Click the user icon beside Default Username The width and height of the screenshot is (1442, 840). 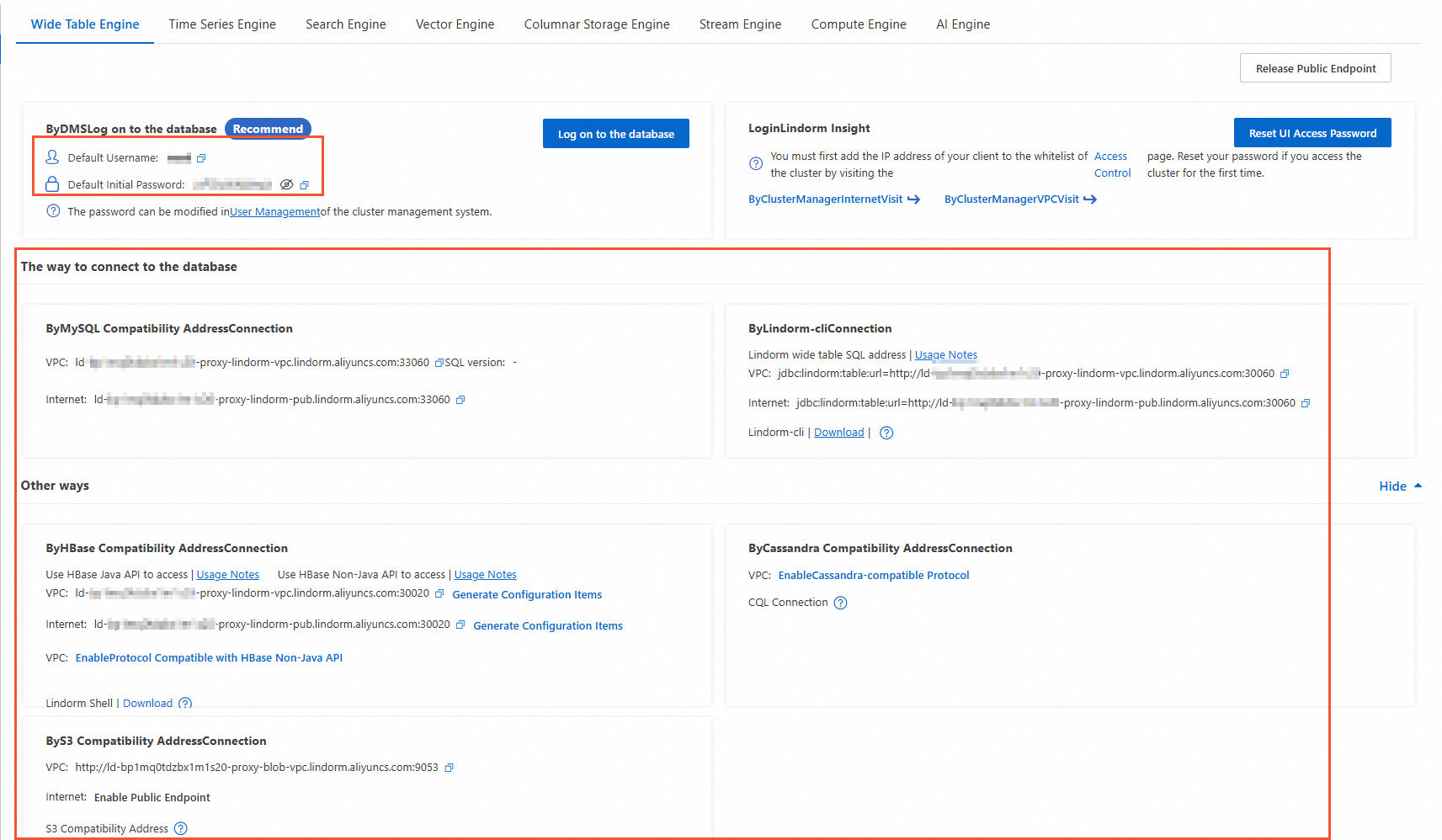point(52,157)
